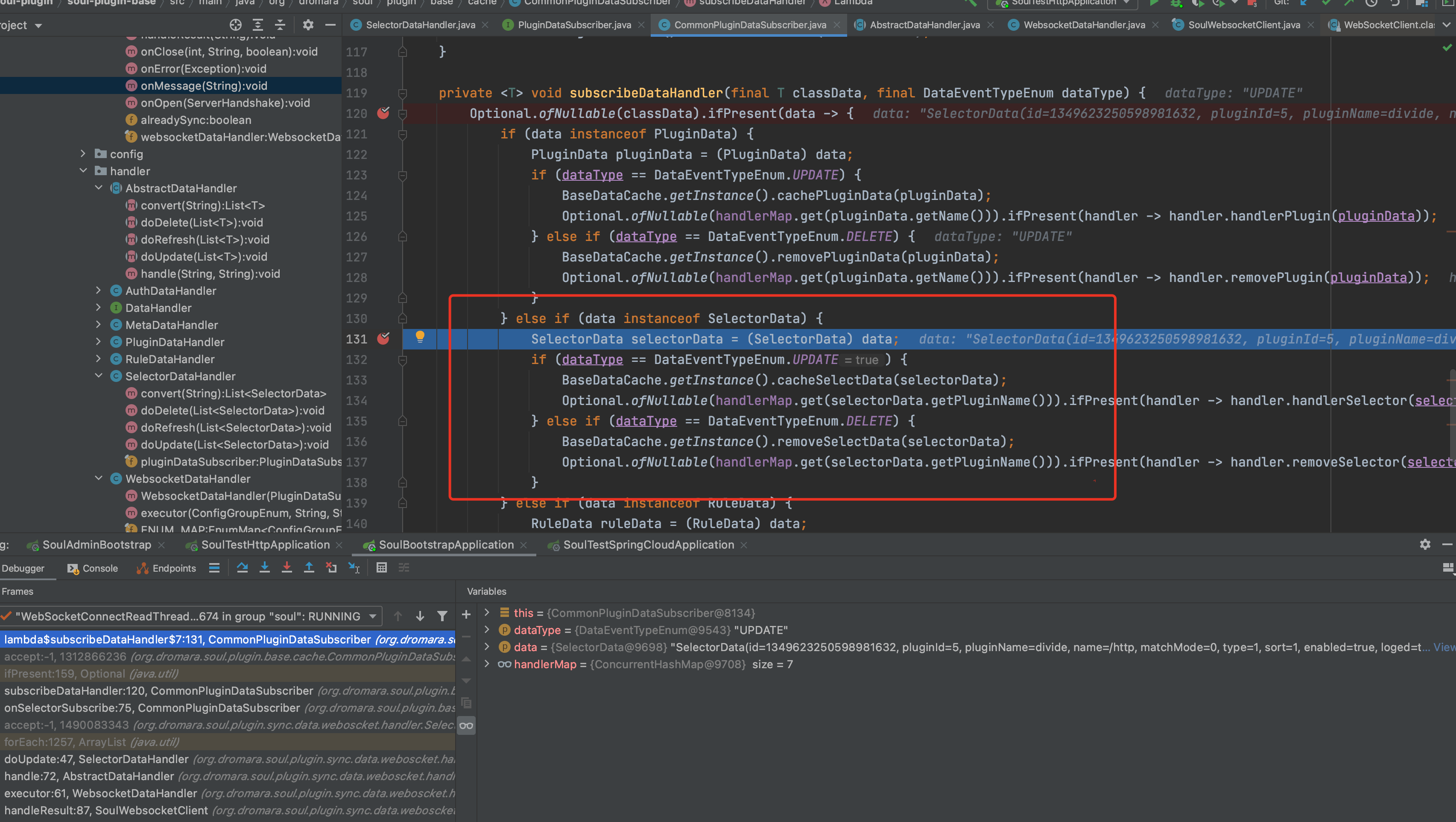1456x822 pixels.
Task: Click the Drop Frame icon
Action: pyautogui.click(x=331, y=567)
